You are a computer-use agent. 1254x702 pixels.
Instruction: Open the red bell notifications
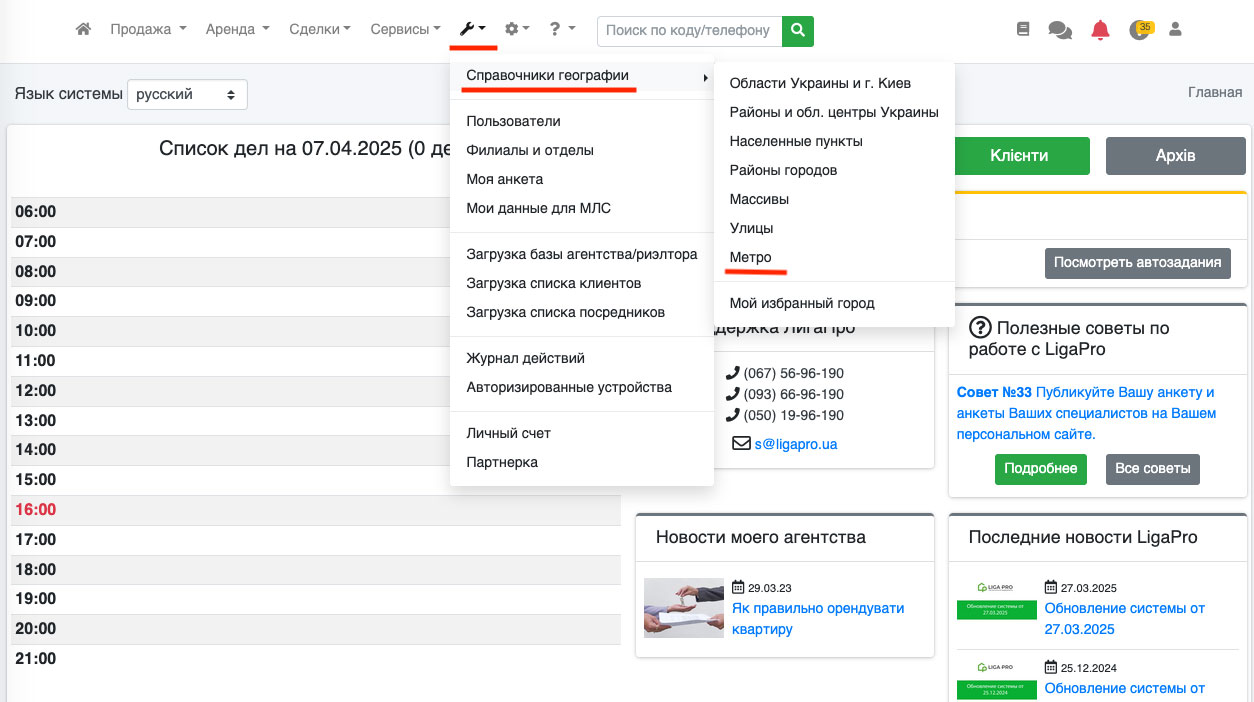1100,30
